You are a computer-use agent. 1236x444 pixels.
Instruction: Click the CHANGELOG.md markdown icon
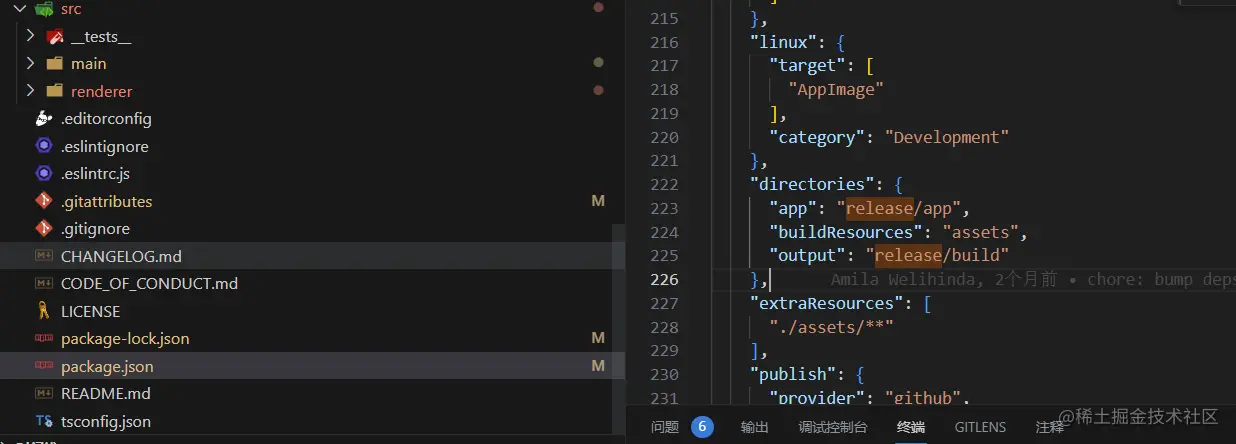43,256
